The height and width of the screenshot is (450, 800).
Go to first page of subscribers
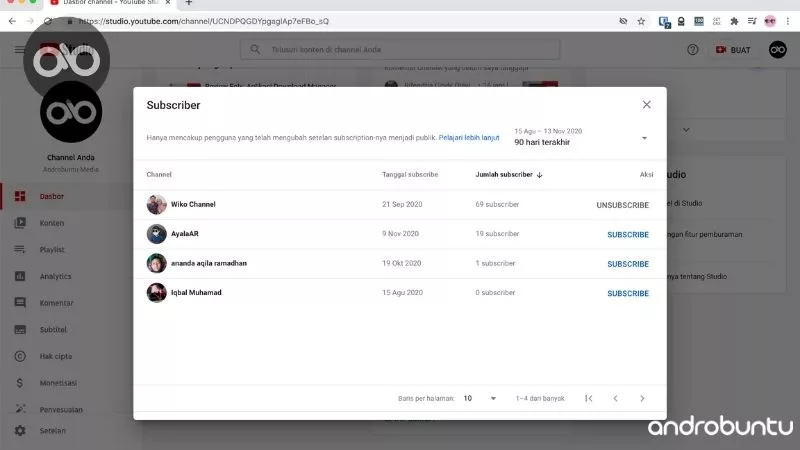point(588,398)
